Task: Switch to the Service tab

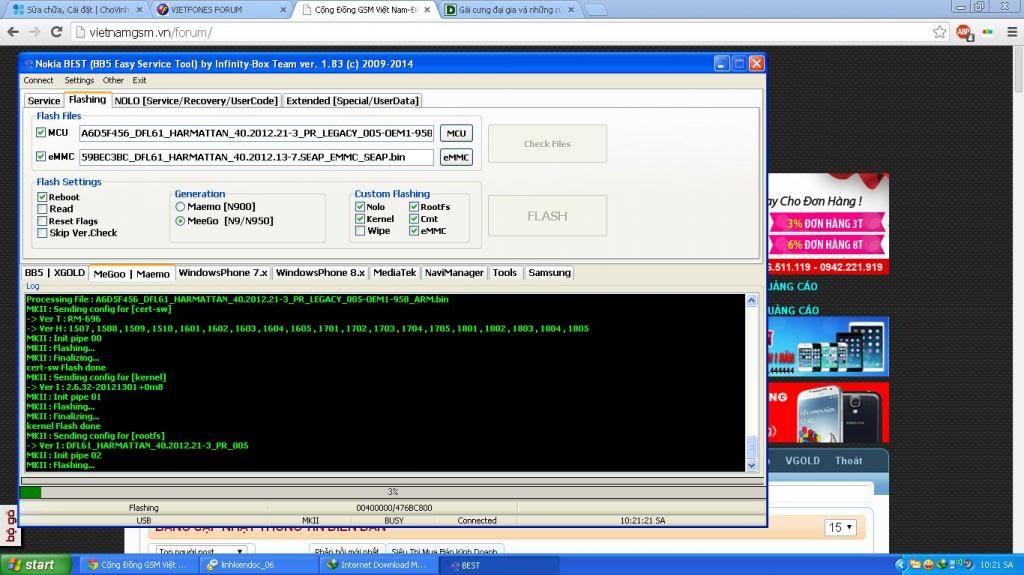Action: (x=44, y=101)
